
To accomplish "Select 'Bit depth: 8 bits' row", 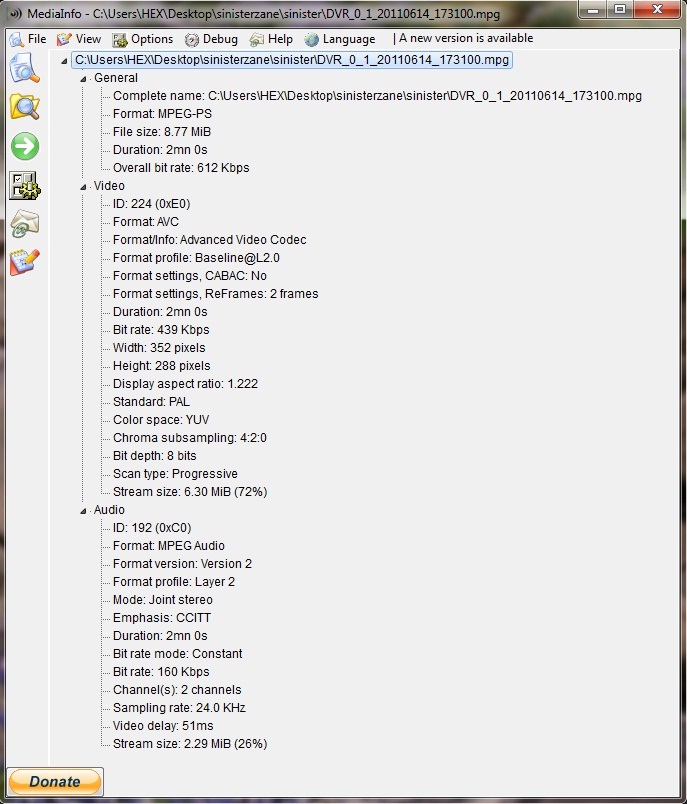I will (154, 455).
